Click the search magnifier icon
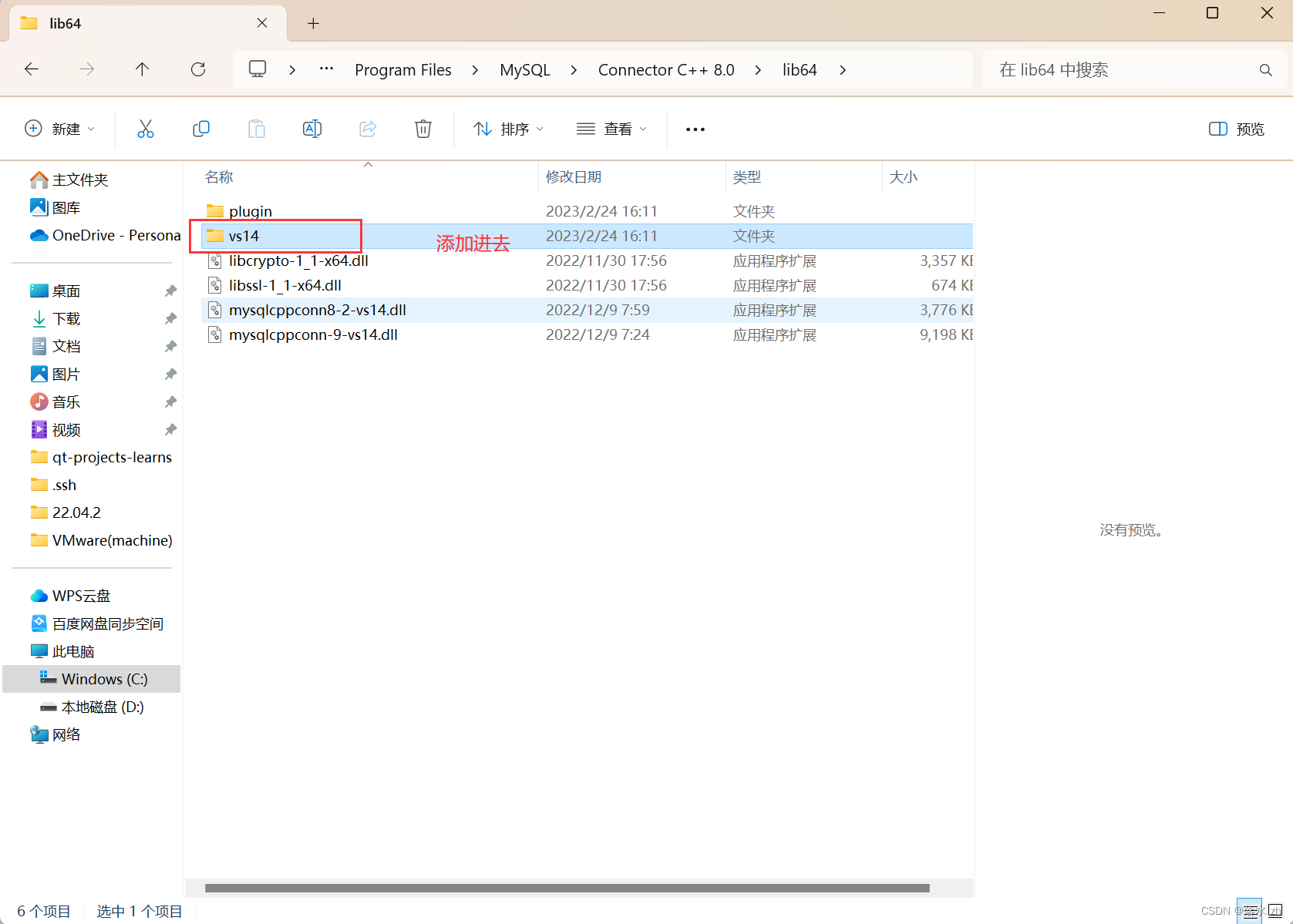The width and height of the screenshot is (1293, 924). [1265, 70]
